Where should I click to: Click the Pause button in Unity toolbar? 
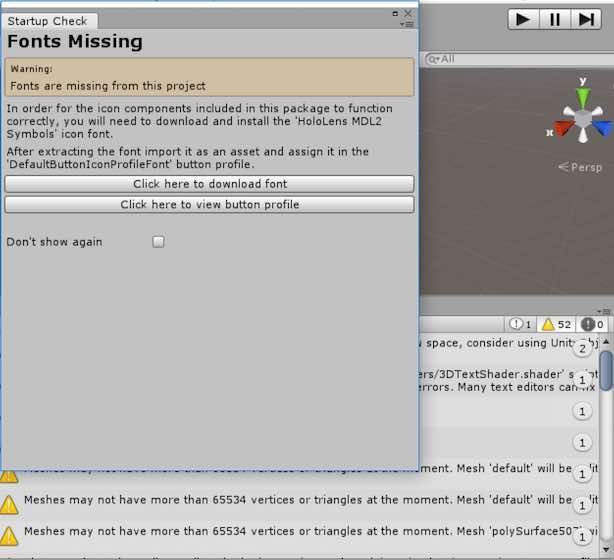554,19
